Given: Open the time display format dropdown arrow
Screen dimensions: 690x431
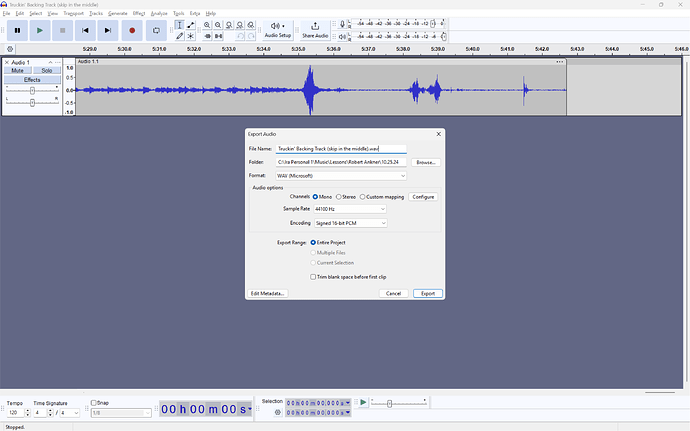Looking at the screenshot, I should pos(250,409).
